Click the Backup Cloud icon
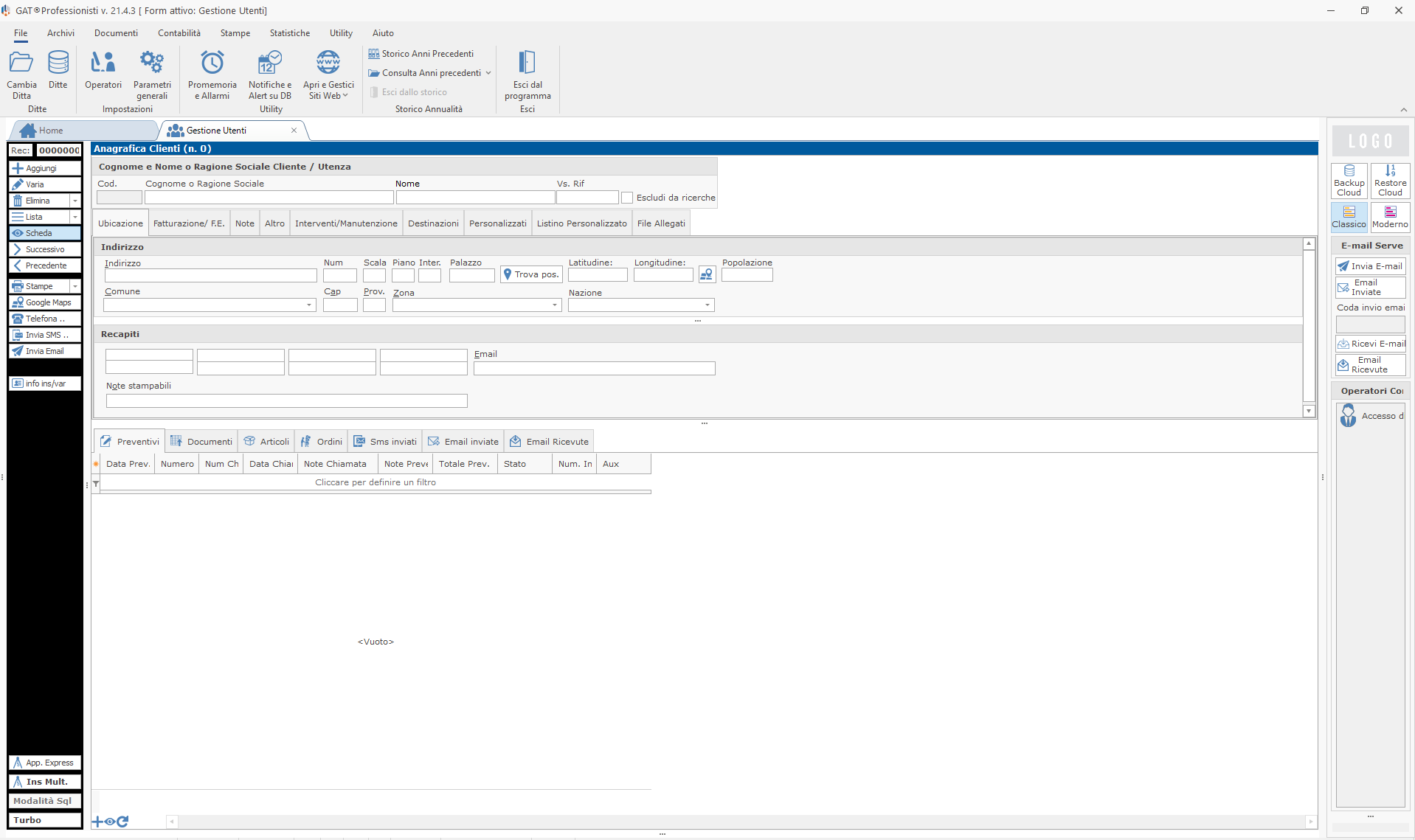This screenshot has width=1415, height=840. coord(1349,181)
